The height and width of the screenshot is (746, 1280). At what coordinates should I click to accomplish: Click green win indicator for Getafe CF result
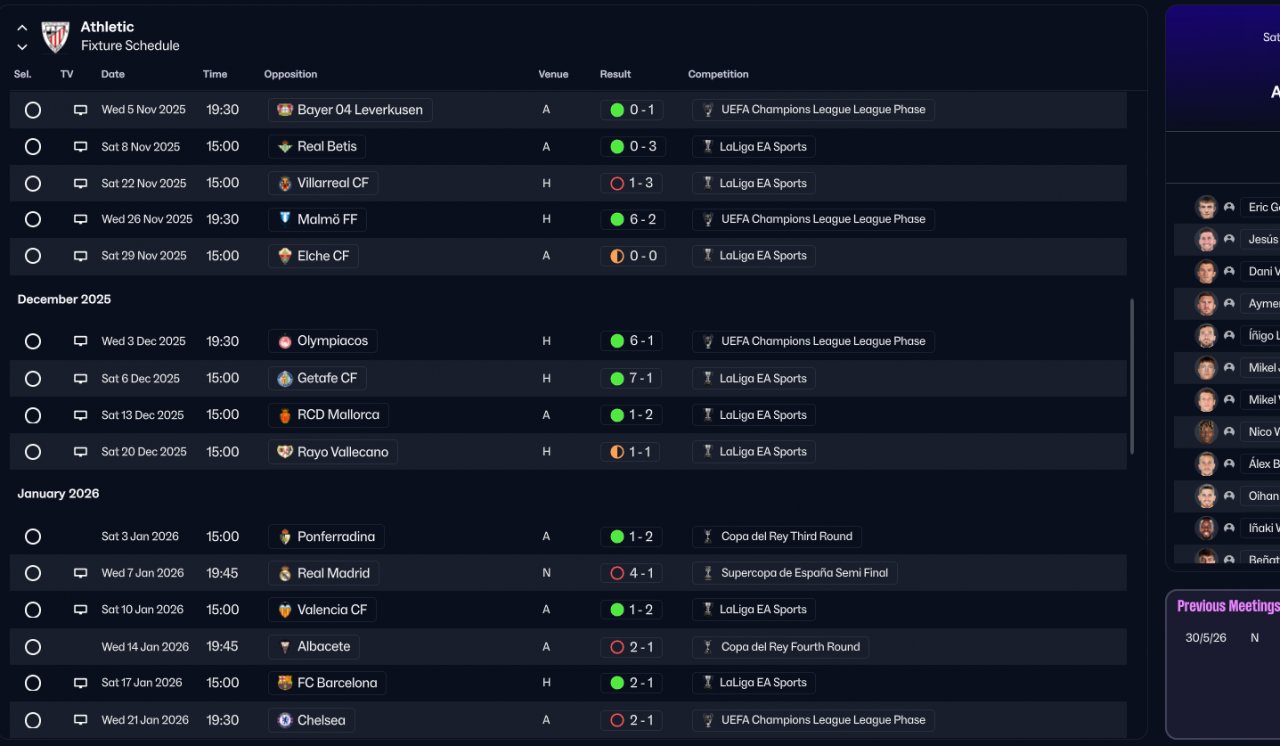[x=617, y=379]
